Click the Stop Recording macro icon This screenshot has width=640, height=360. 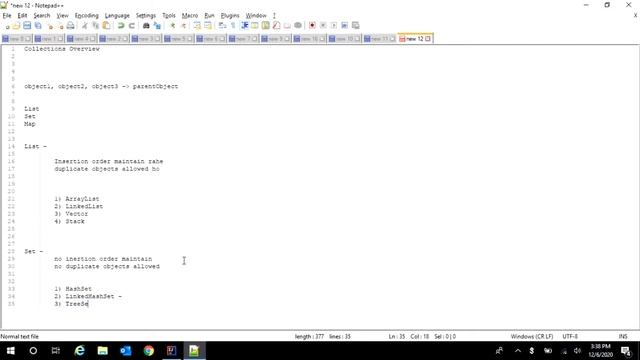point(323,26)
